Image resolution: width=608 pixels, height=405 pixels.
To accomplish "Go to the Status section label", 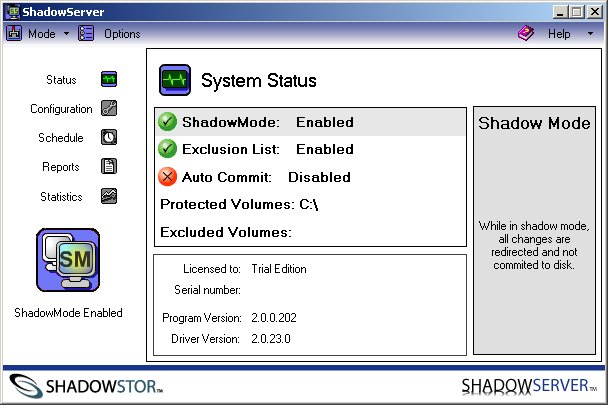I will [x=61, y=80].
